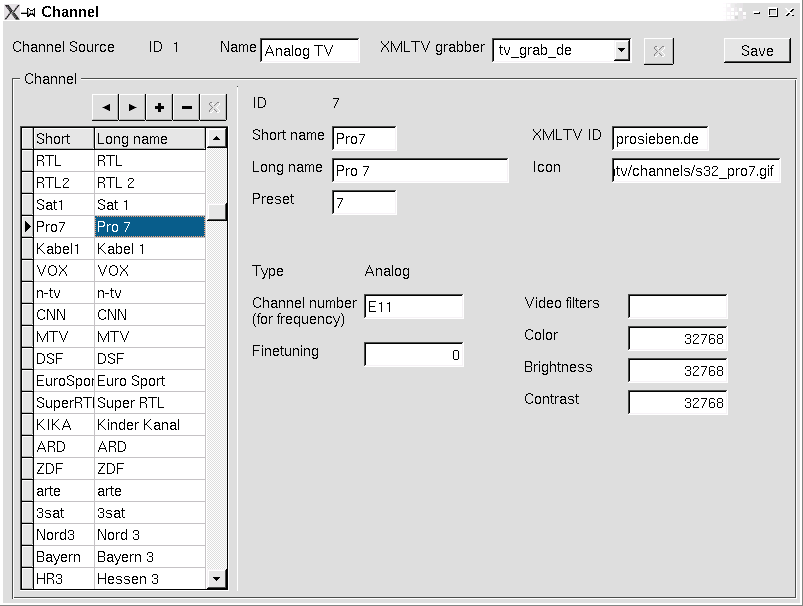Click the Brightness value field
The image size is (803, 606).
[677, 371]
